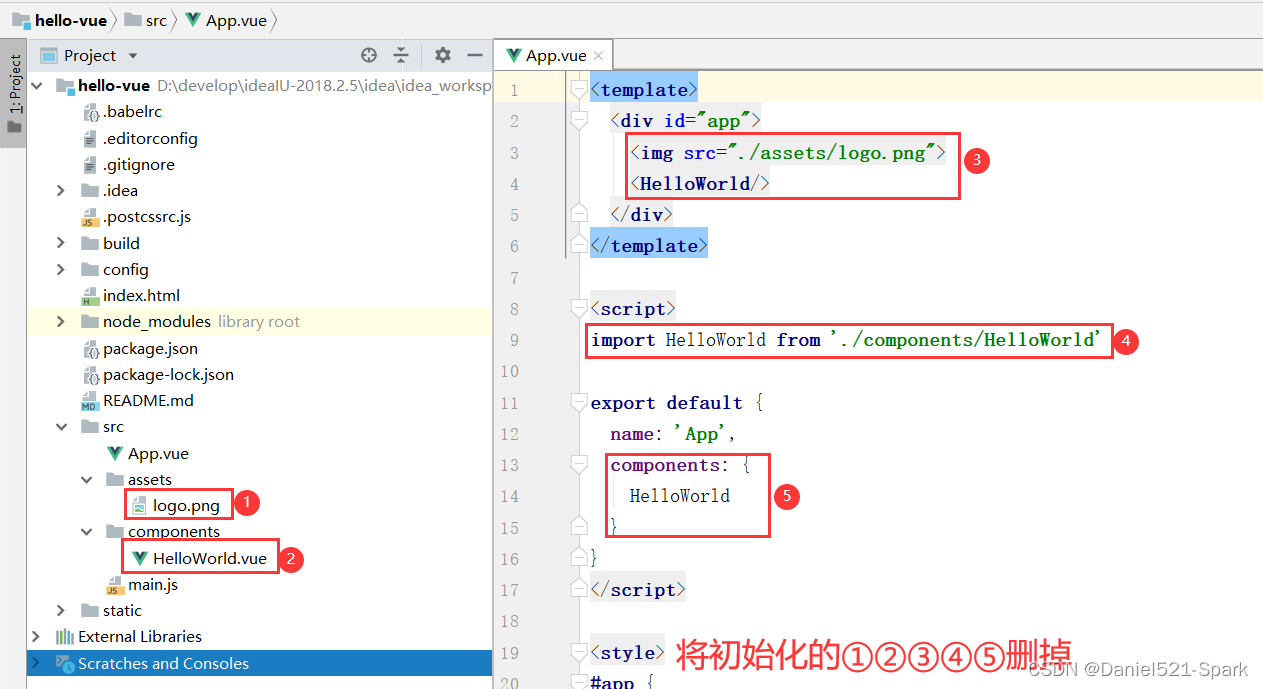The width and height of the screenshot is (1263, 689).
Task: Fold the template block at line 1
Action: click(x=577, y=89)
